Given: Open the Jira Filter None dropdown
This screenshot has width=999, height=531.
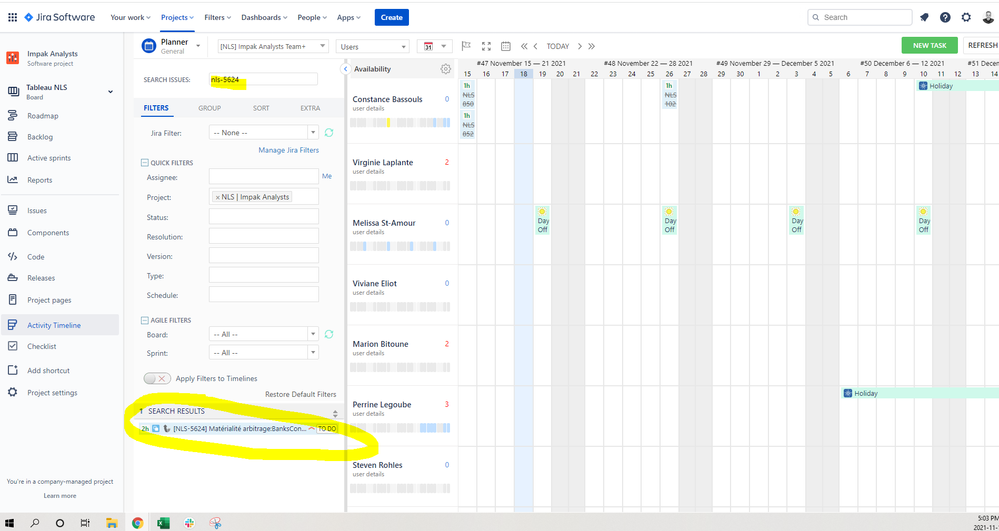Looking at the screenshot, I should [x=263, y=133].
